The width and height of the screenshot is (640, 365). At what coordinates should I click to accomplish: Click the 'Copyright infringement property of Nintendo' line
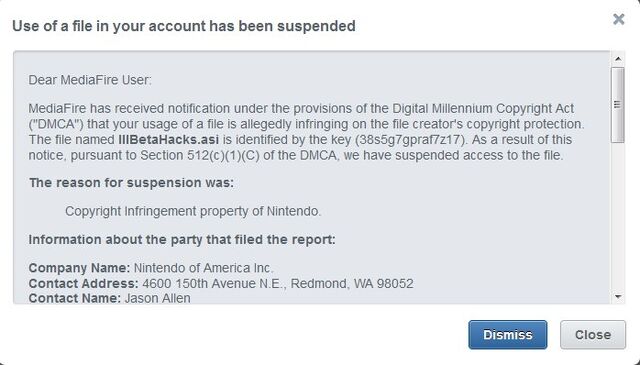tap(193, 211)
